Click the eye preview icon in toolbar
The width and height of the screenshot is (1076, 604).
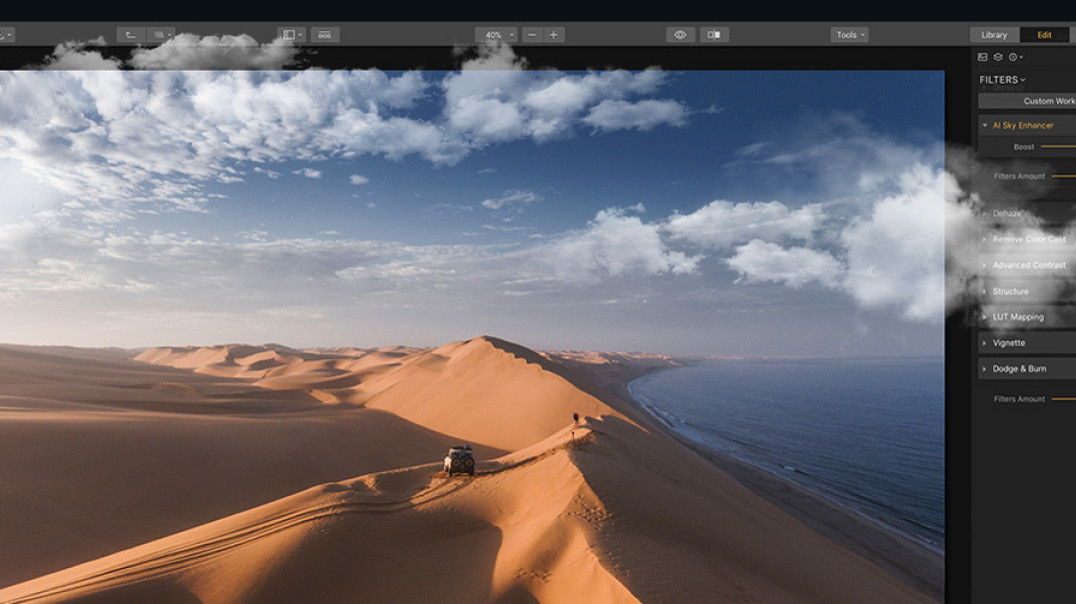(x=680, y=34)
